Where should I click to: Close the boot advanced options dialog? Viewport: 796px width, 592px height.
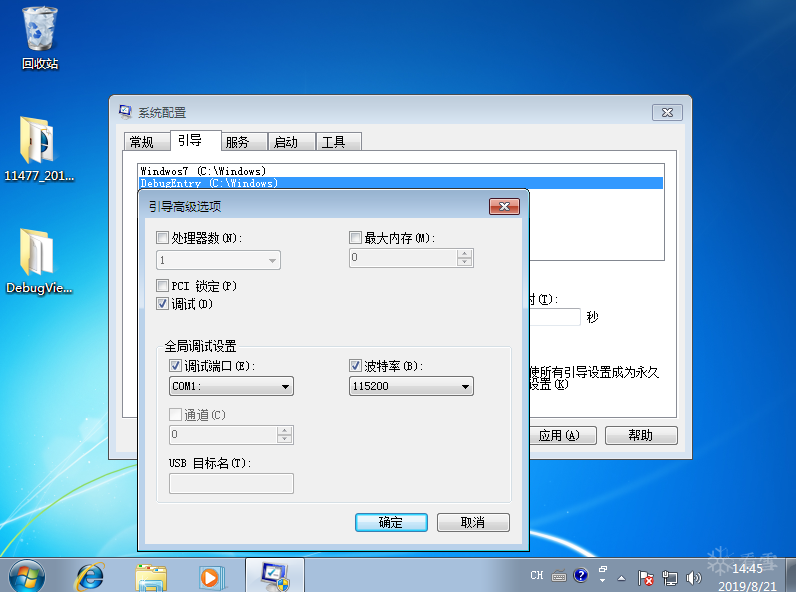[504, 206]
